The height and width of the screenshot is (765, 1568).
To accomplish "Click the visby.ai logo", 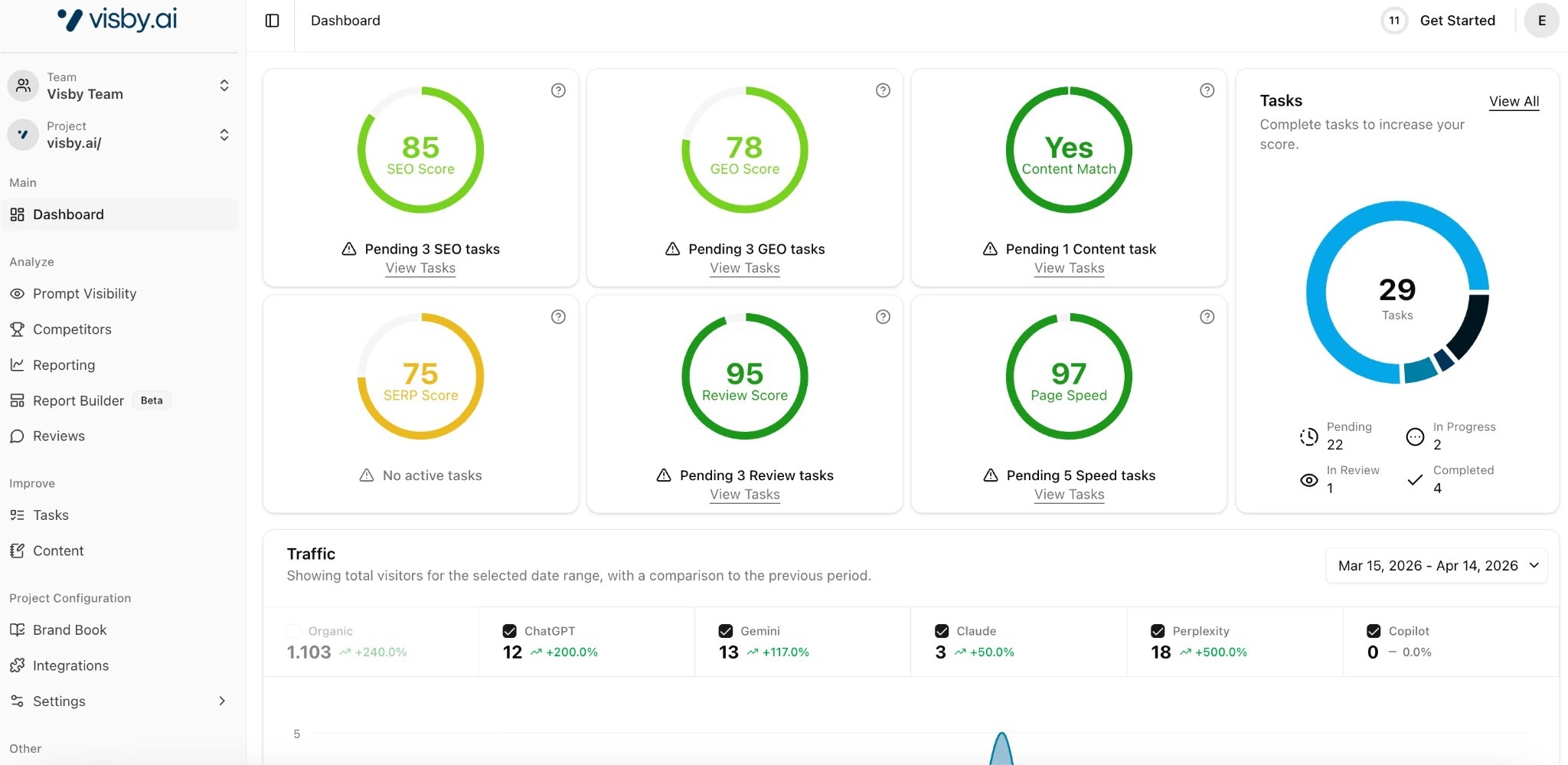I will (117, 20).
